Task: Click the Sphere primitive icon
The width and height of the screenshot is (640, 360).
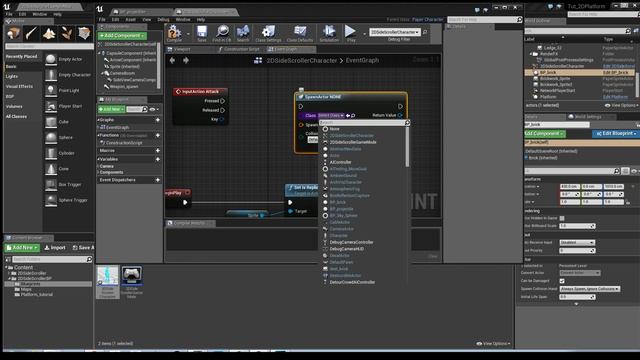Action: click(x=51, y=138)
